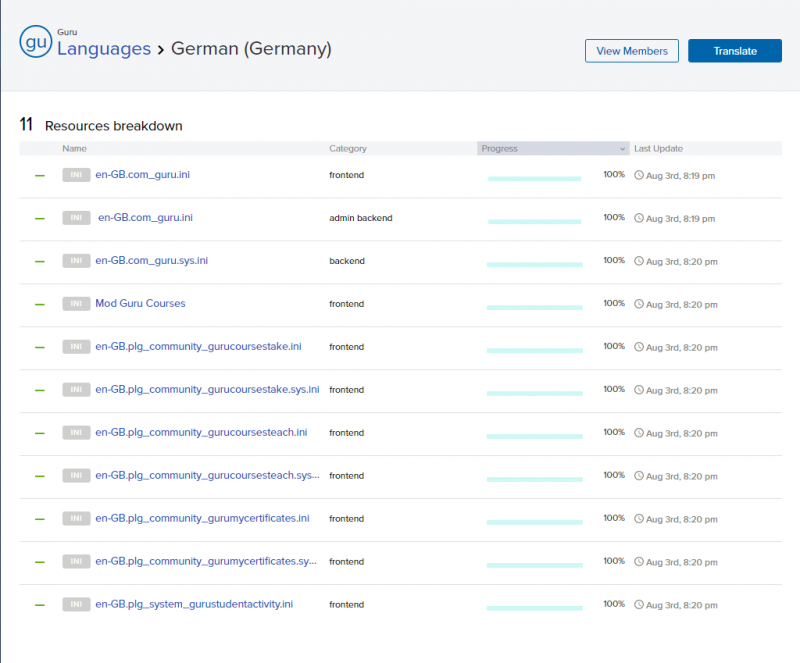This screenshot has width=800, height=663.
Task: Click the dash icon beside en-GB.plg_system_gurustudentactivity.ini
Action: coord(40,605)
